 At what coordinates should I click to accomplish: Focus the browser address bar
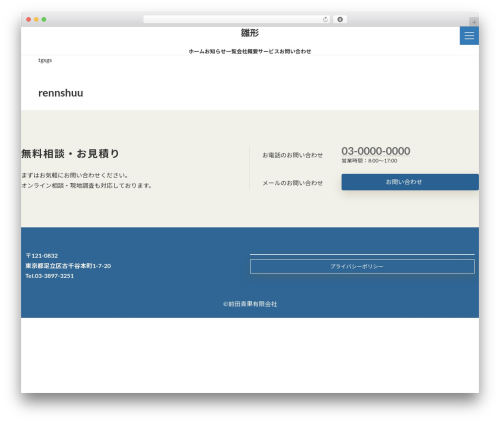[236, 20]
